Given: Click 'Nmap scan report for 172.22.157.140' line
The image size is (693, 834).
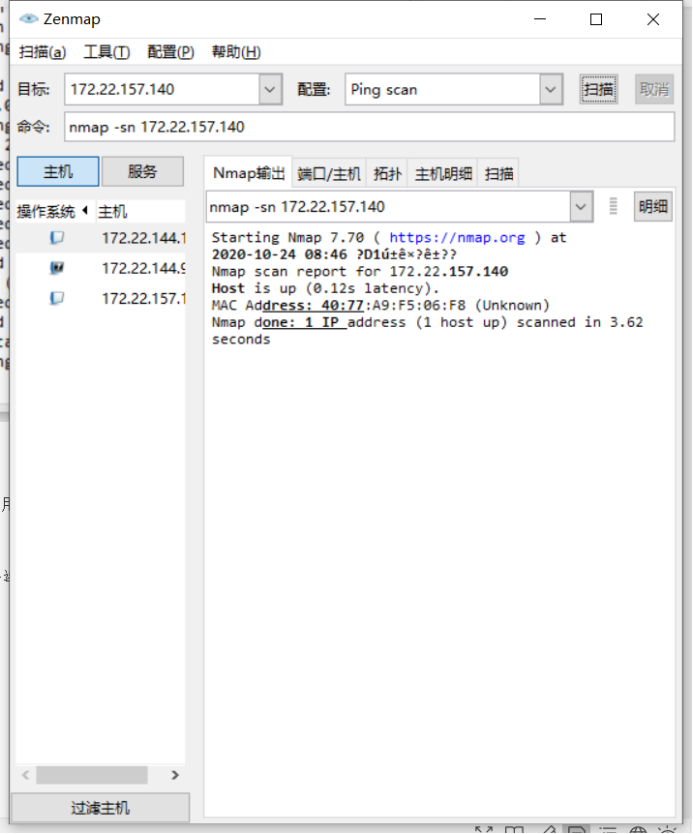Looking at the screenshot, I should pyautogui.click(x=360, y=271).
